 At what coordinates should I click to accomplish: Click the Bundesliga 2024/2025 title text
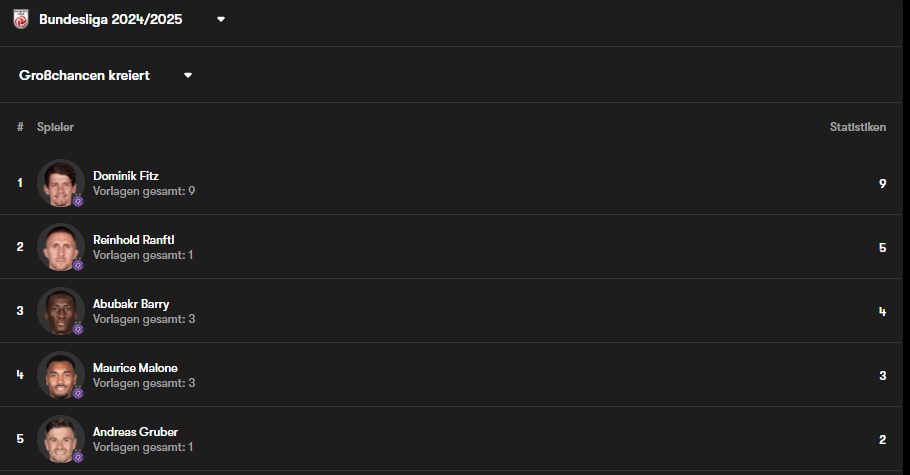(110, 19)
